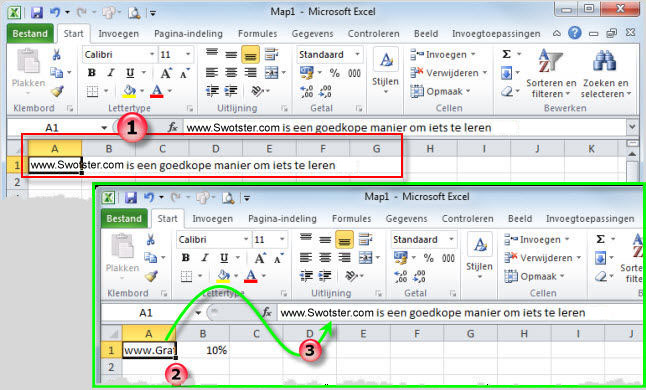Switch to the Formules ribbon tab
This screenshot has width=646, height=390.
(x=257, y=34)
